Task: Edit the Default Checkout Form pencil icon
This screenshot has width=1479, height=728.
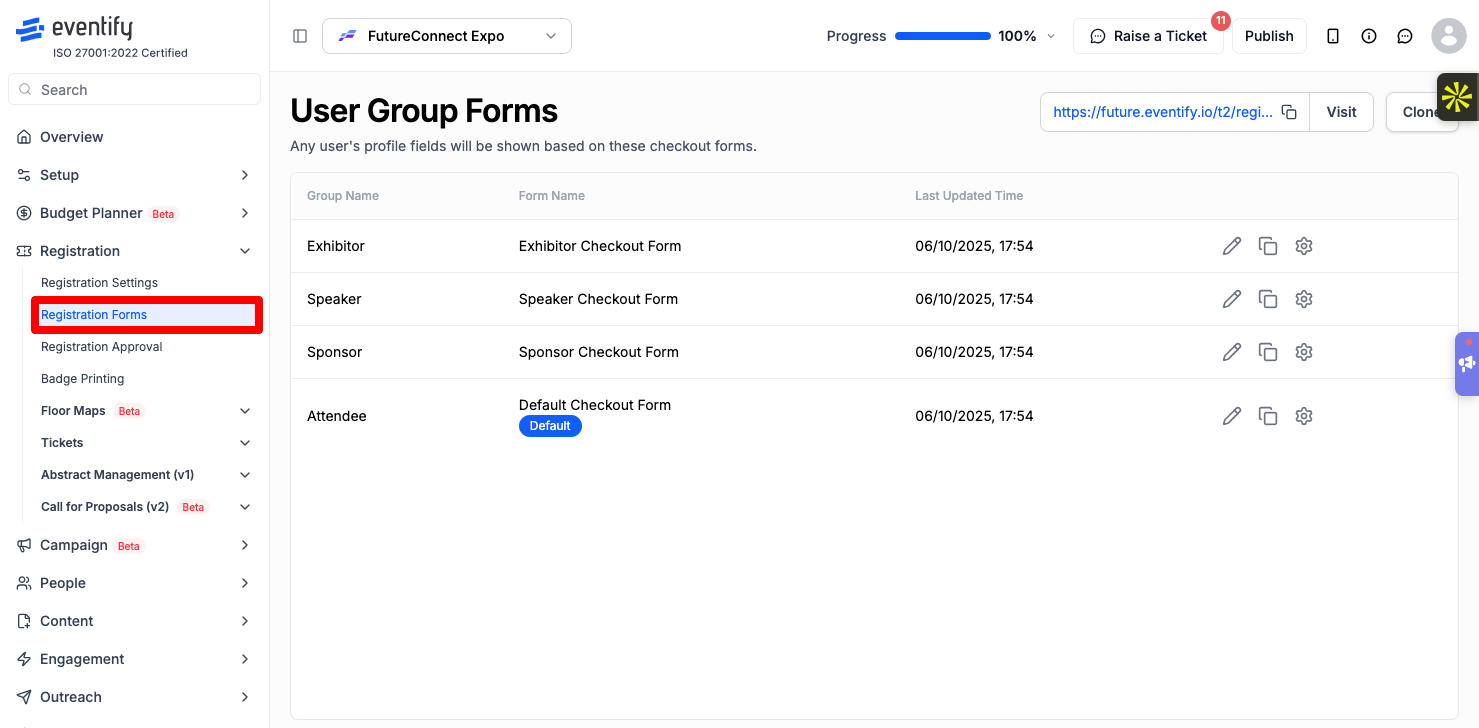Action: 1232,416
